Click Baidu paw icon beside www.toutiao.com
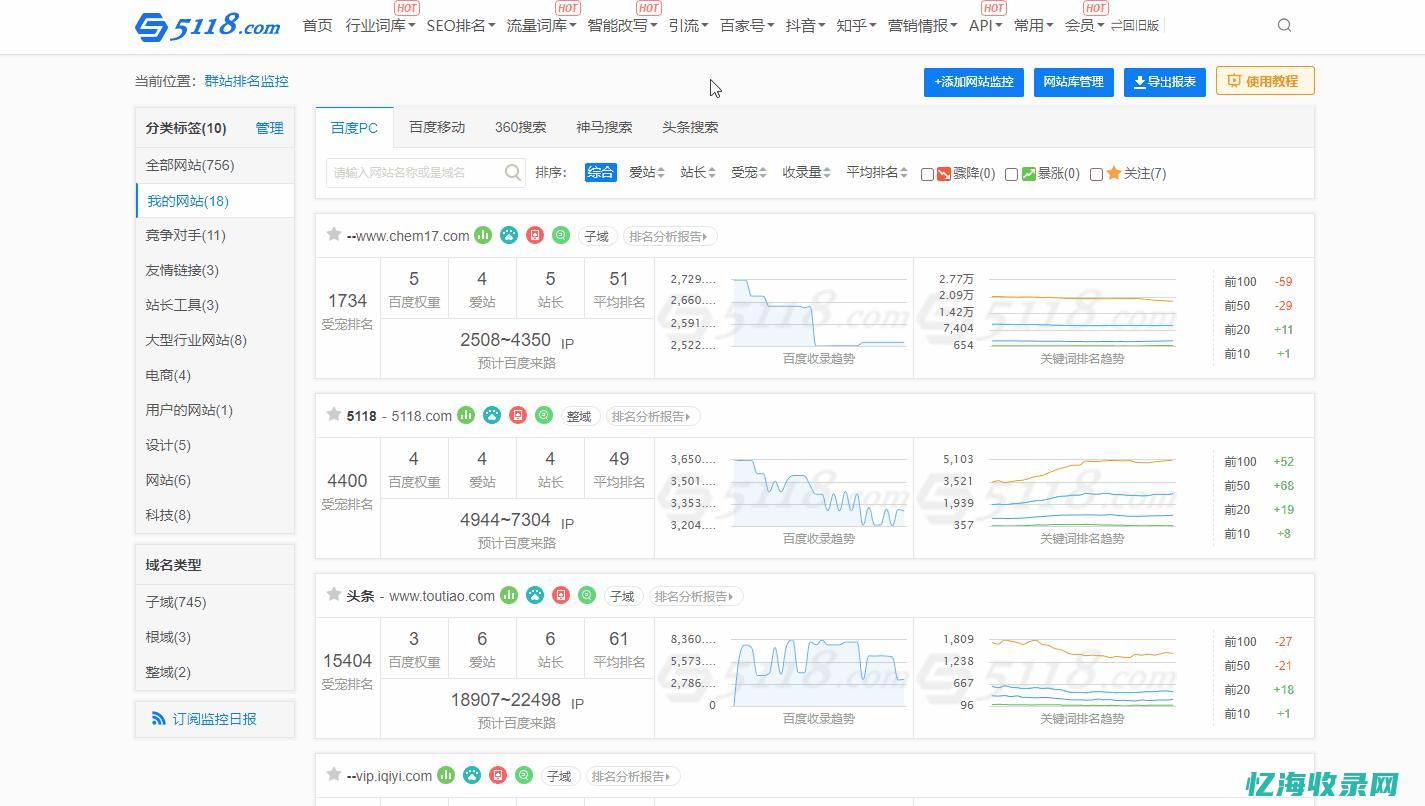Image resolution: width=1425 pixels, height=806 pixels. 535,595
